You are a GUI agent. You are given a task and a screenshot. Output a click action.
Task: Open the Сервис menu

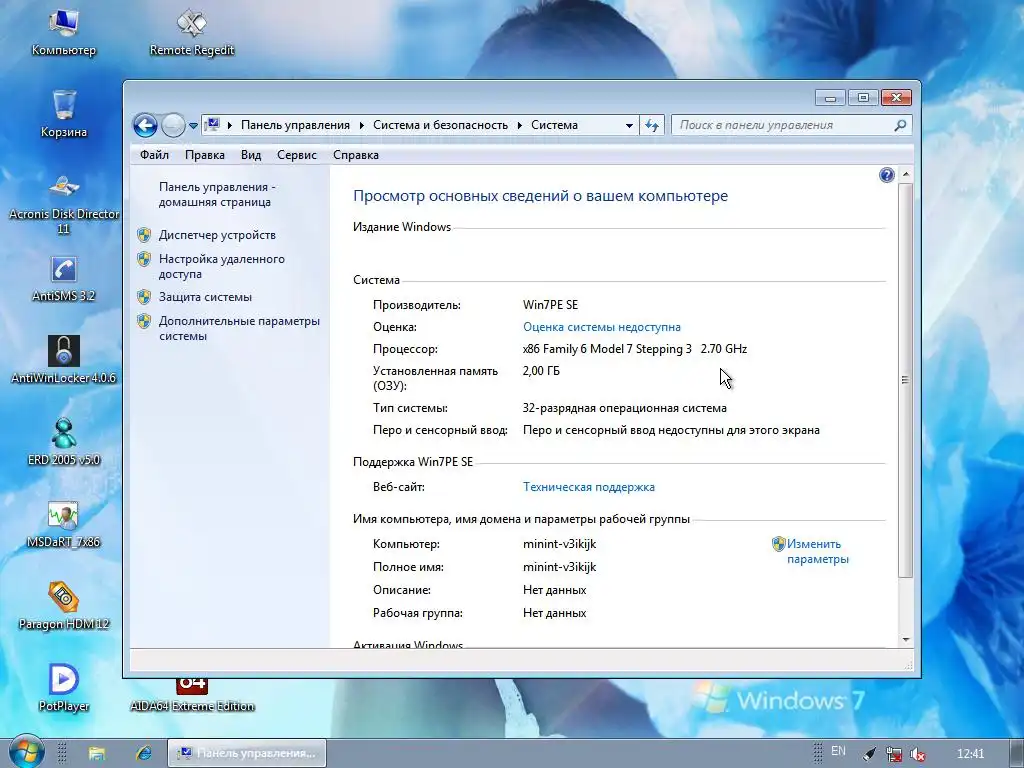[296, 155]
